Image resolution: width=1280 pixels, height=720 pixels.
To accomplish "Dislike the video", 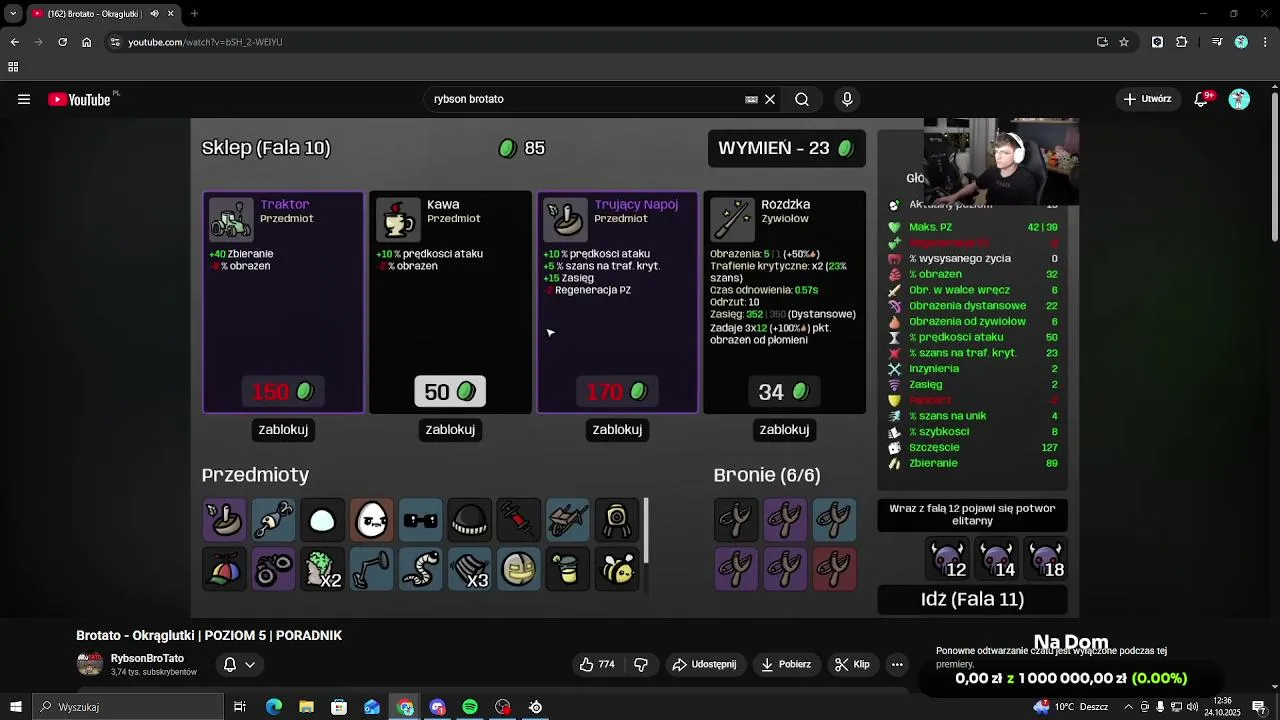I will (x=641, y=664).
